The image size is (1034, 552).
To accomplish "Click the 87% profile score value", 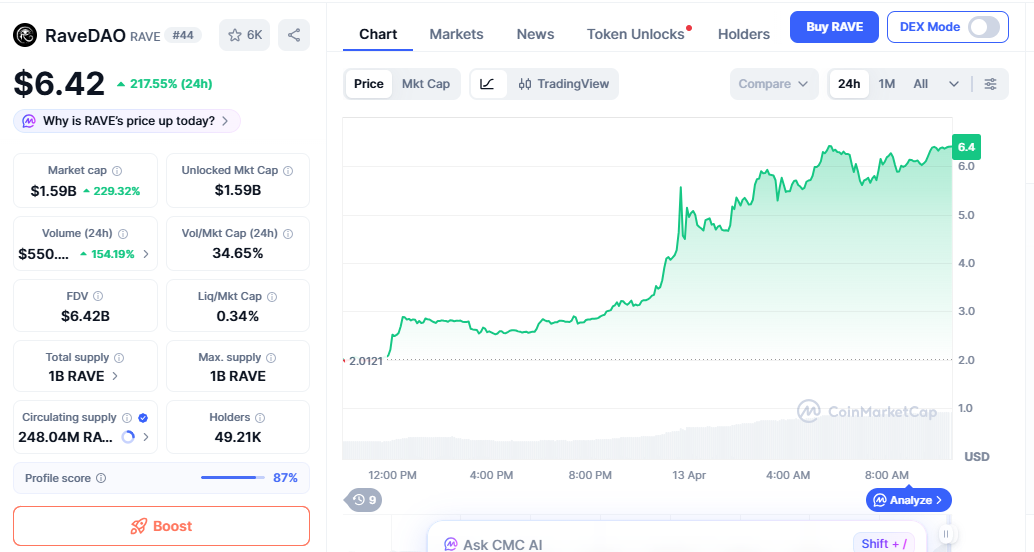I will click(286, 477).
